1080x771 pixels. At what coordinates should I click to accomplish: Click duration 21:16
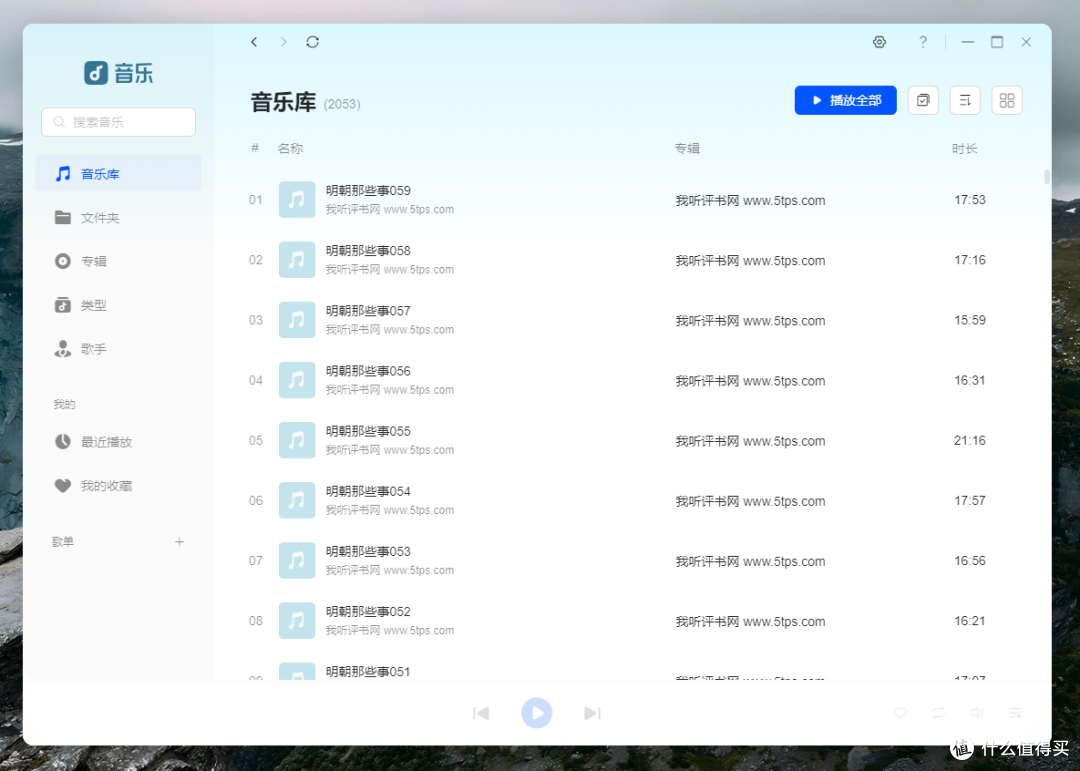970,440
